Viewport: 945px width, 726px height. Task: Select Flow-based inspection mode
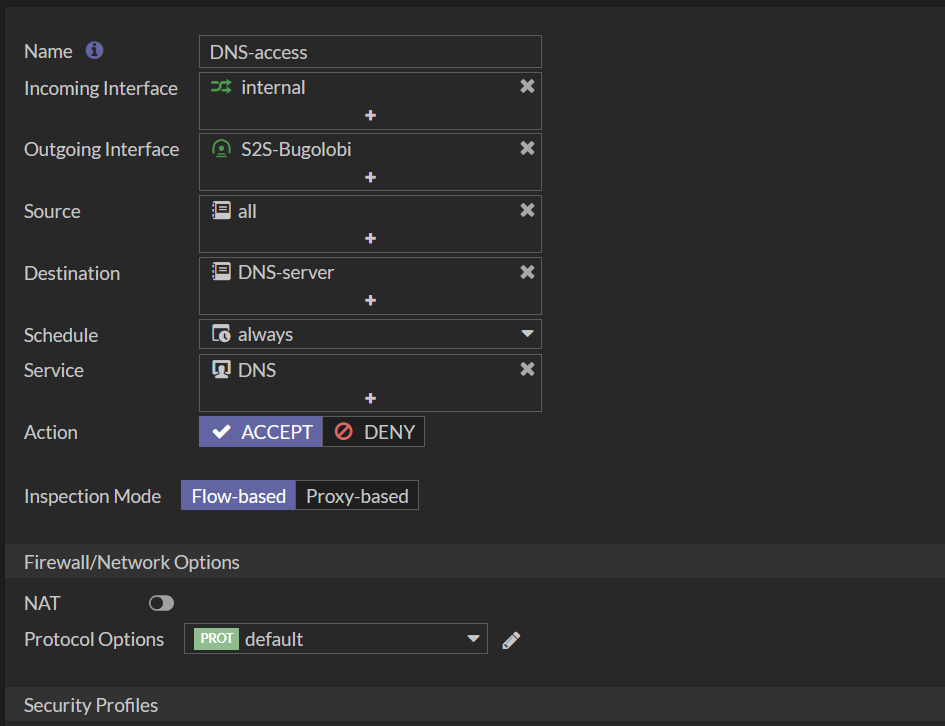(x=238, y=496)
